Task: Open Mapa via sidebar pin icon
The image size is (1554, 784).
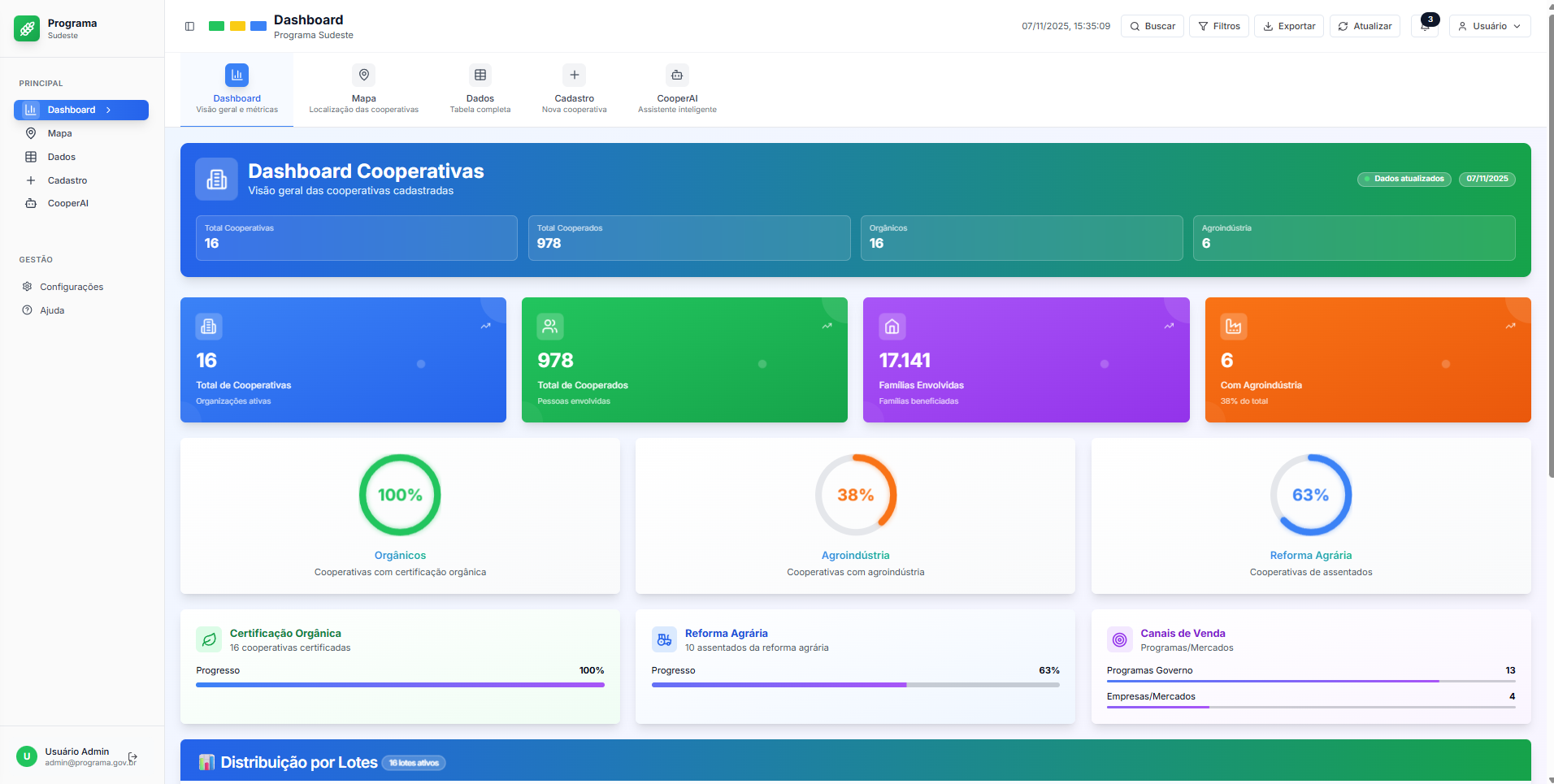Action: (31, 133)
